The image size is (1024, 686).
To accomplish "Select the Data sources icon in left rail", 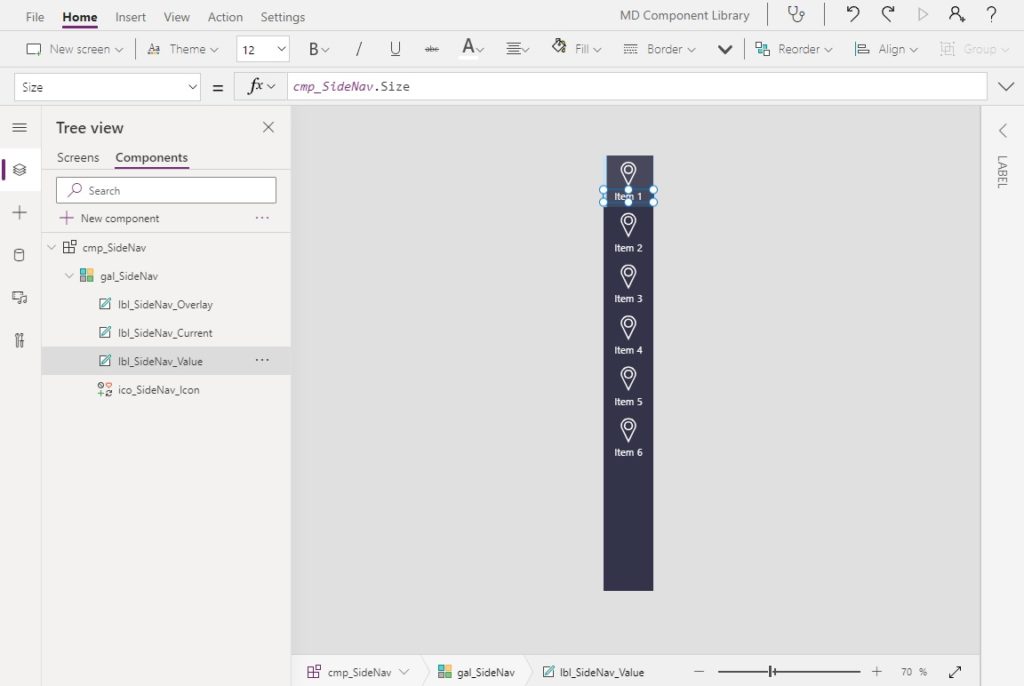I will 20,255.
